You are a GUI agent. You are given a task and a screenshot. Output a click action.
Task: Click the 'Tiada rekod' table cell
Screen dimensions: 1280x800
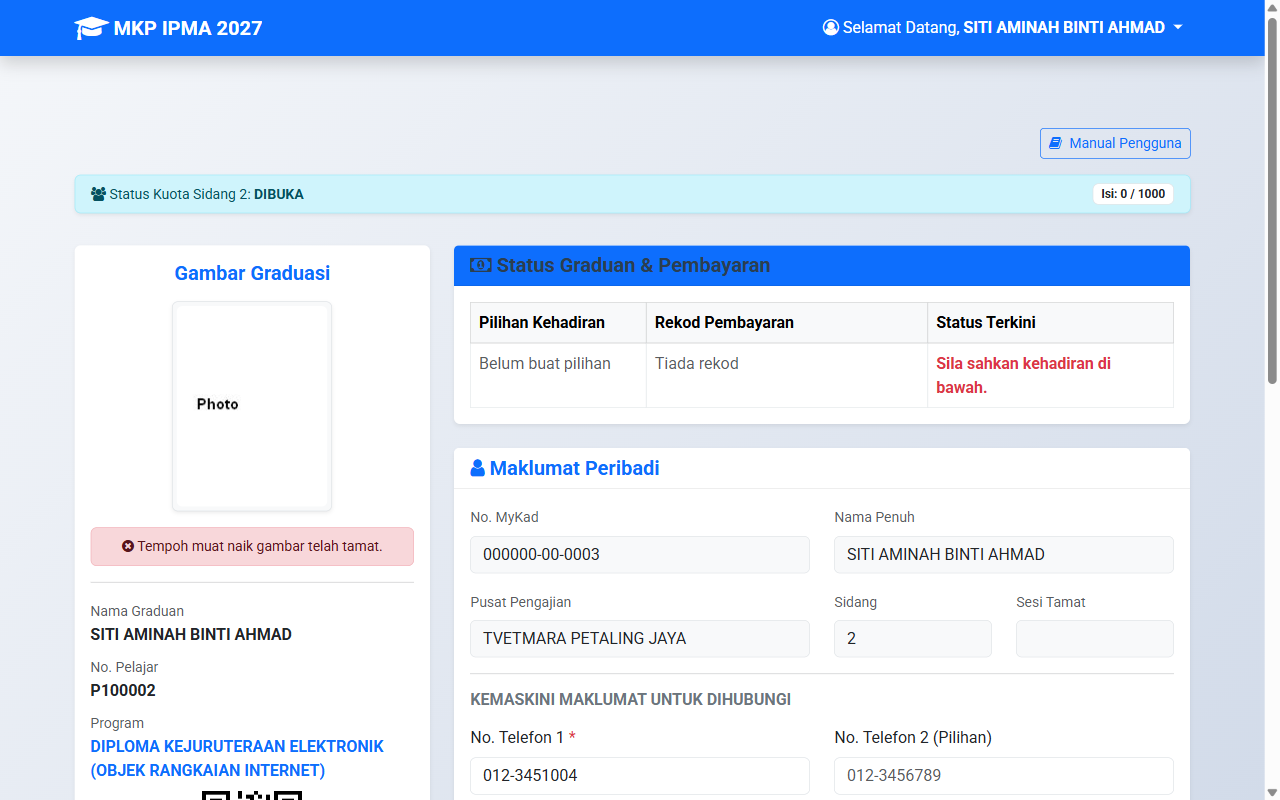click(x=787, y=375)
